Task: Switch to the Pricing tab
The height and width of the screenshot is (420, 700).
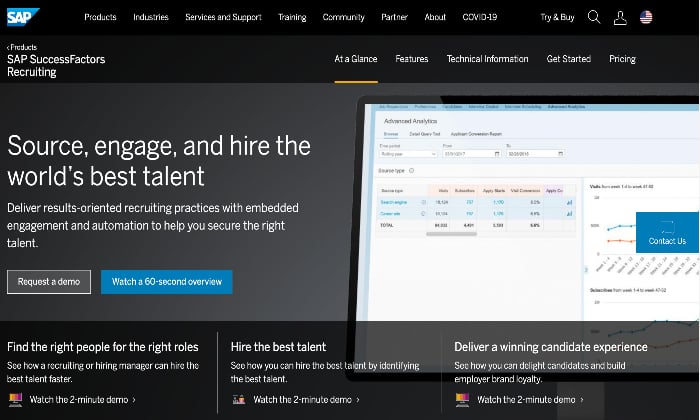Action: (x=622, y=59)
